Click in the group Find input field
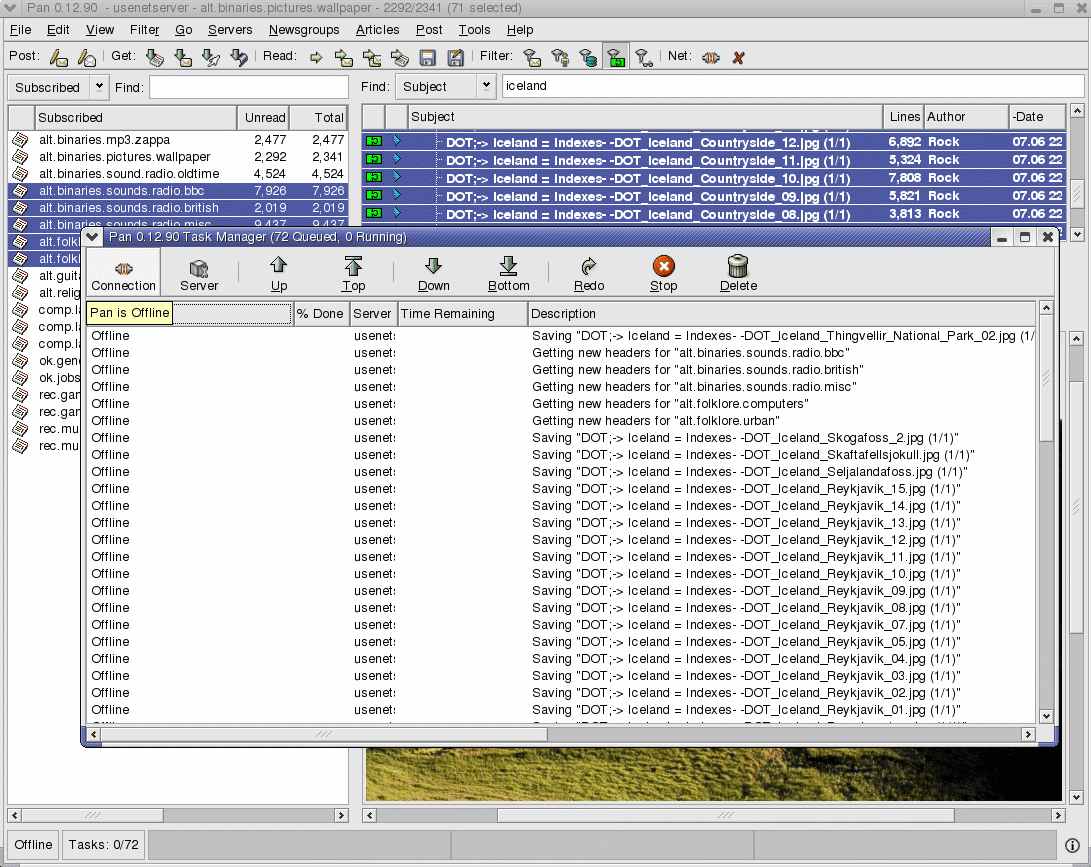Screen dimensions: 1091x867 point(248,87)
